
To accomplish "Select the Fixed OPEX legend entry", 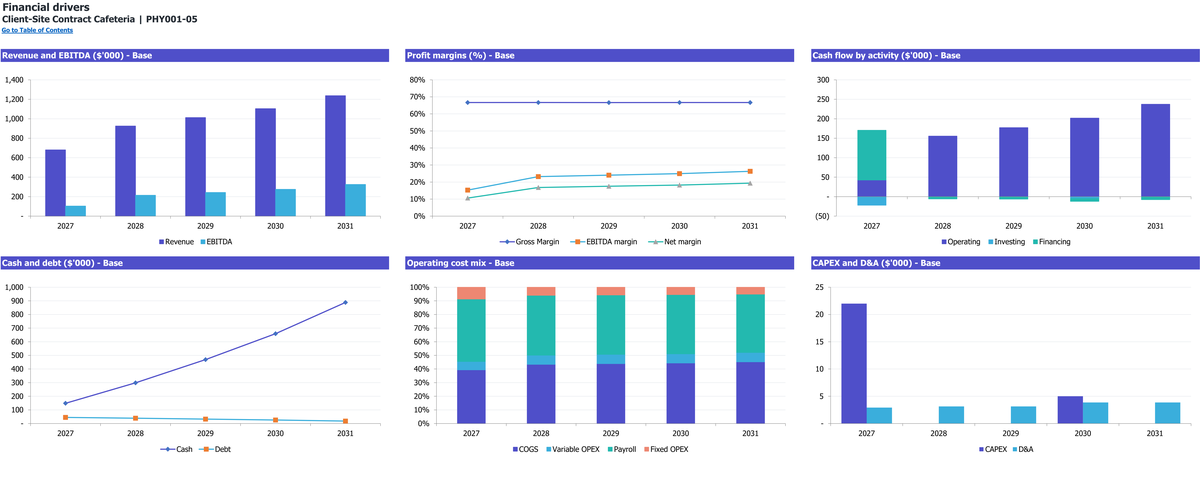I will point(668,450).
